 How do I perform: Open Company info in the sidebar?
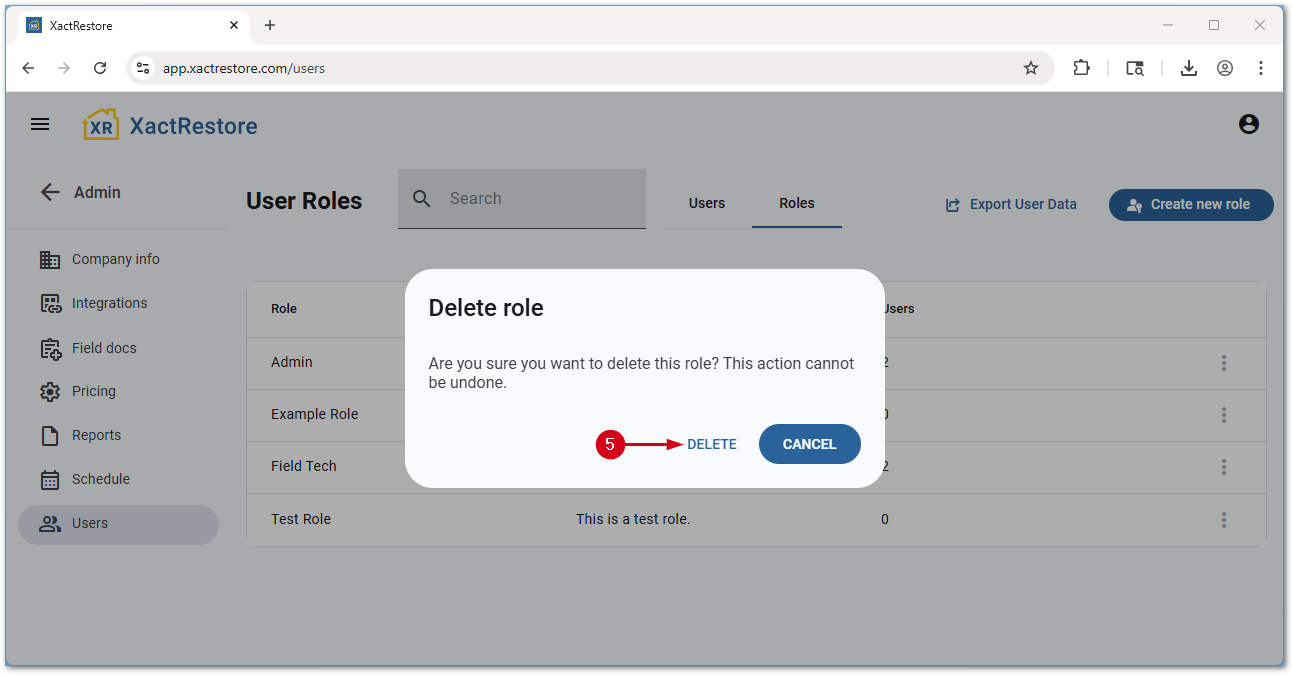click(x=115, y=259)
